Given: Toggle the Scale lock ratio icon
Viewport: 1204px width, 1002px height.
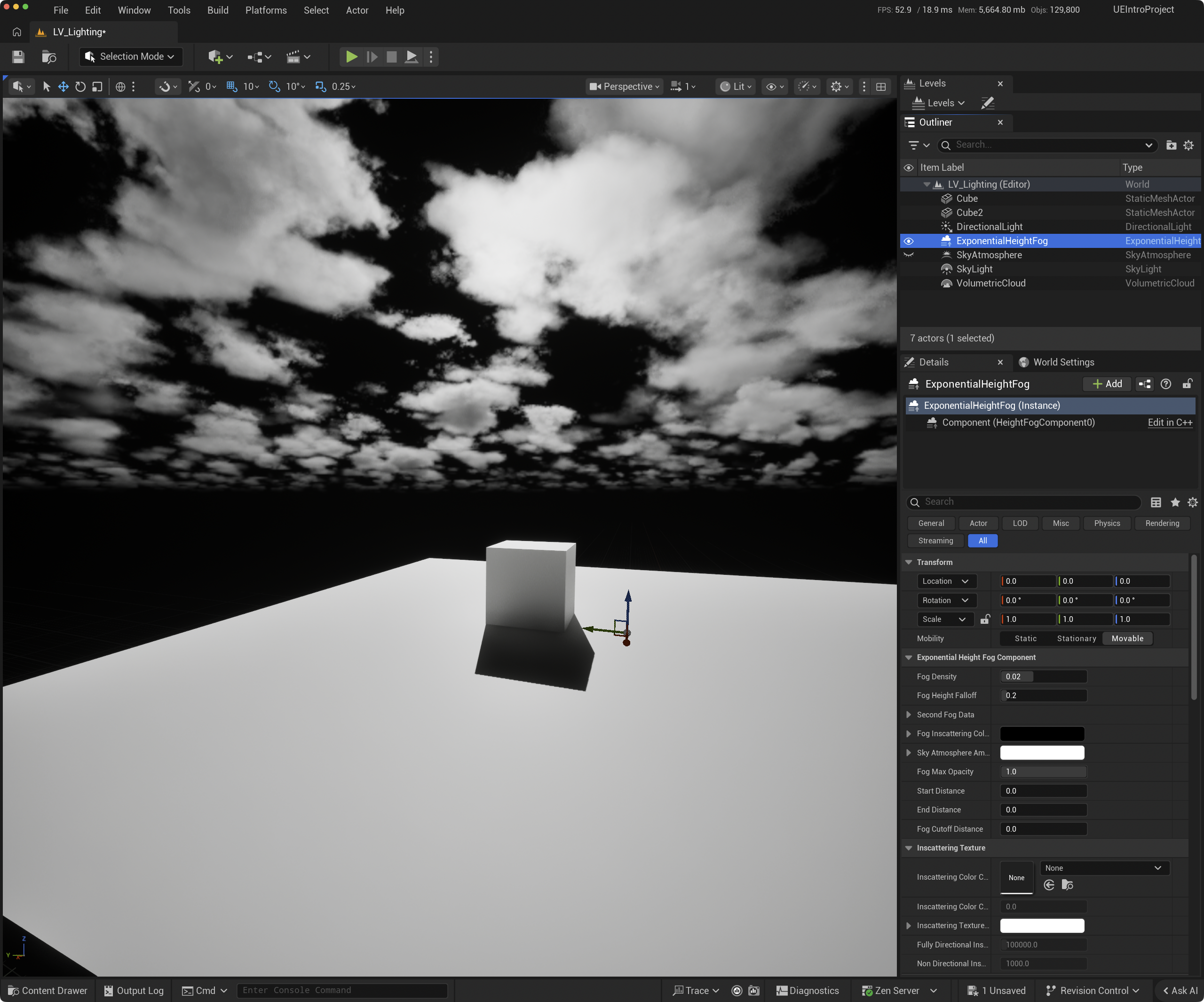Looking at the screenshot, I should click(x=985, y=620).
